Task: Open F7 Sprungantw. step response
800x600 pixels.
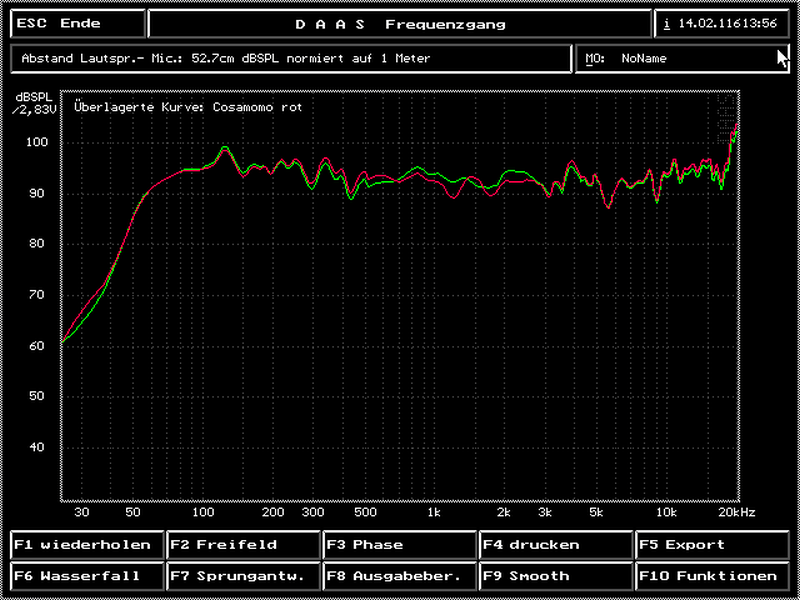Action: pyautogui.click(x=243, y=576)
